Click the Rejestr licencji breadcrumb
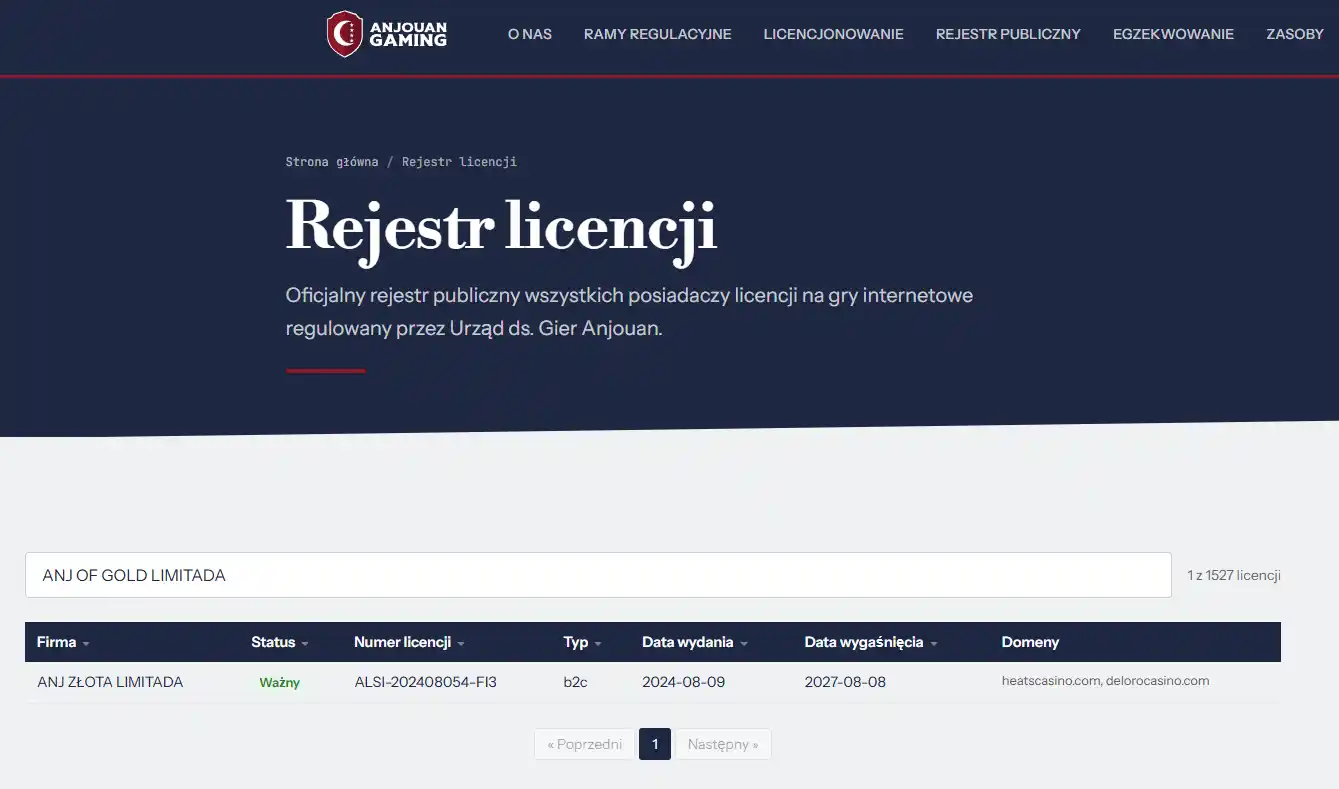 (459, 162)
